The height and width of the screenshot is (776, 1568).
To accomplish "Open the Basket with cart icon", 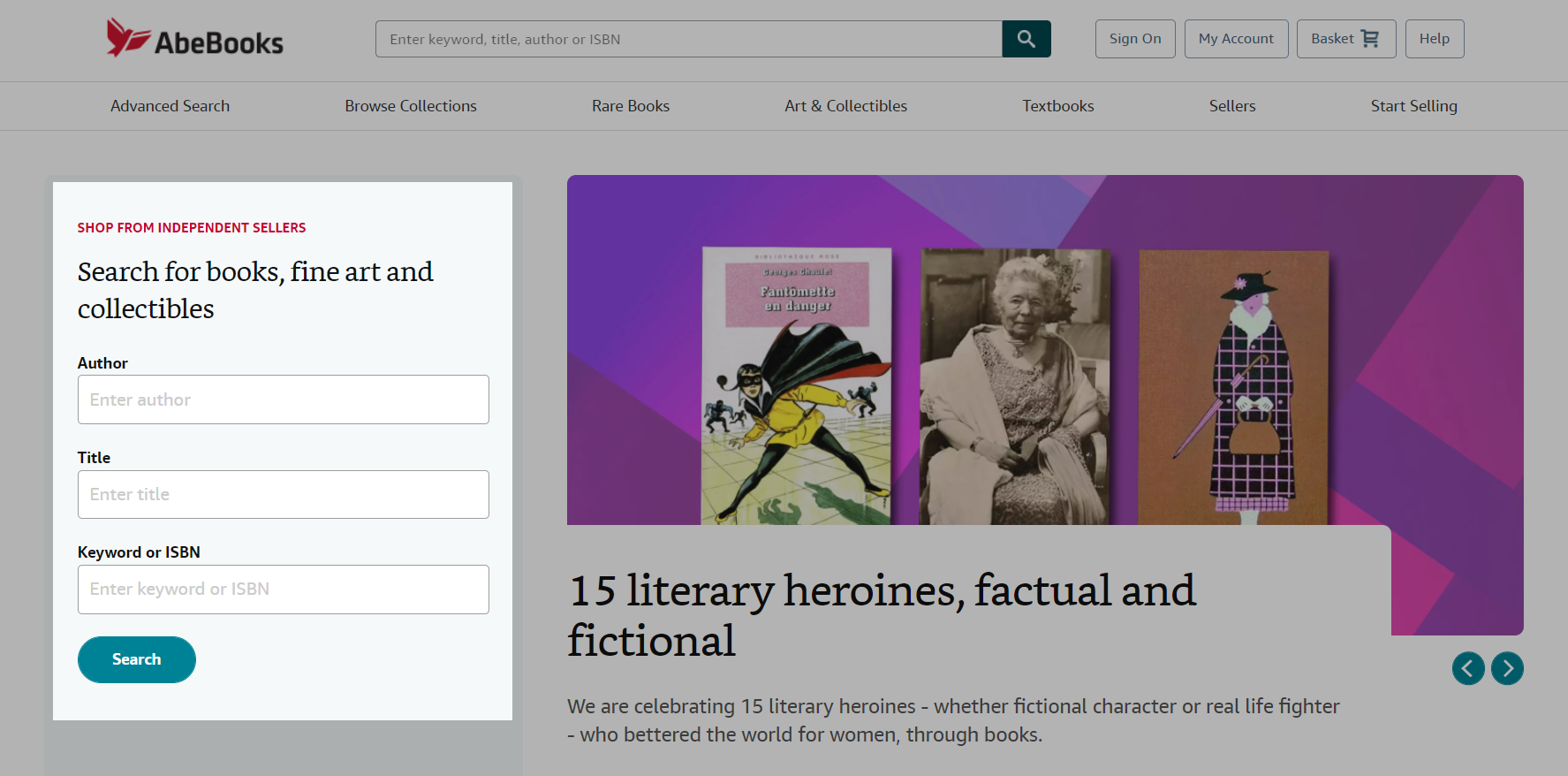I will 1346,39.
